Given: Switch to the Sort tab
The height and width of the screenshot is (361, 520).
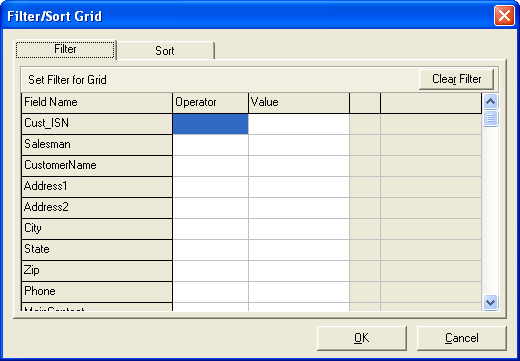Looking at the screenshot, I should tap(165, 51).
